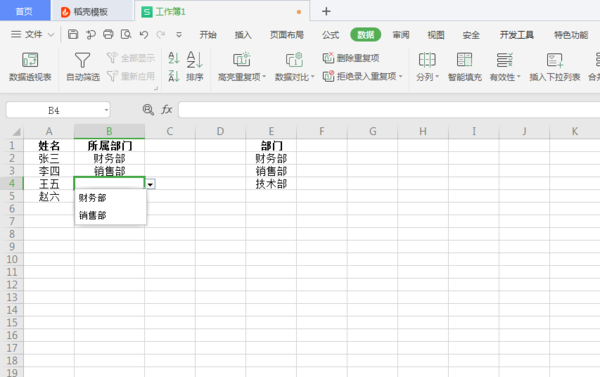Open the 视图 View tab

436,35
